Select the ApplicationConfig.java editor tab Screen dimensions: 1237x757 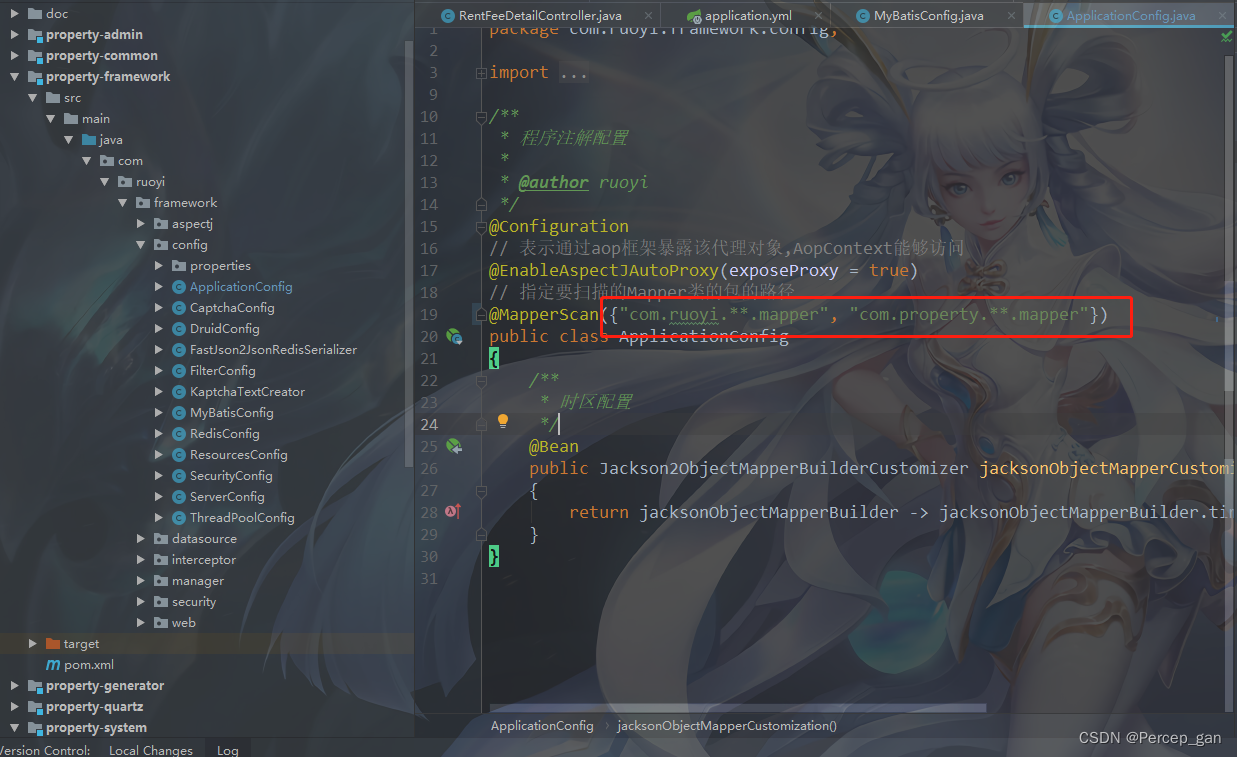pos(1130,16)
